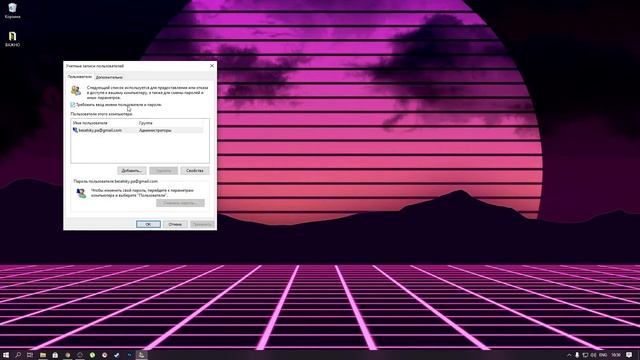Open the yellow archive file on desktop
This screenshot has width=640, height=360.
point(12,39)
